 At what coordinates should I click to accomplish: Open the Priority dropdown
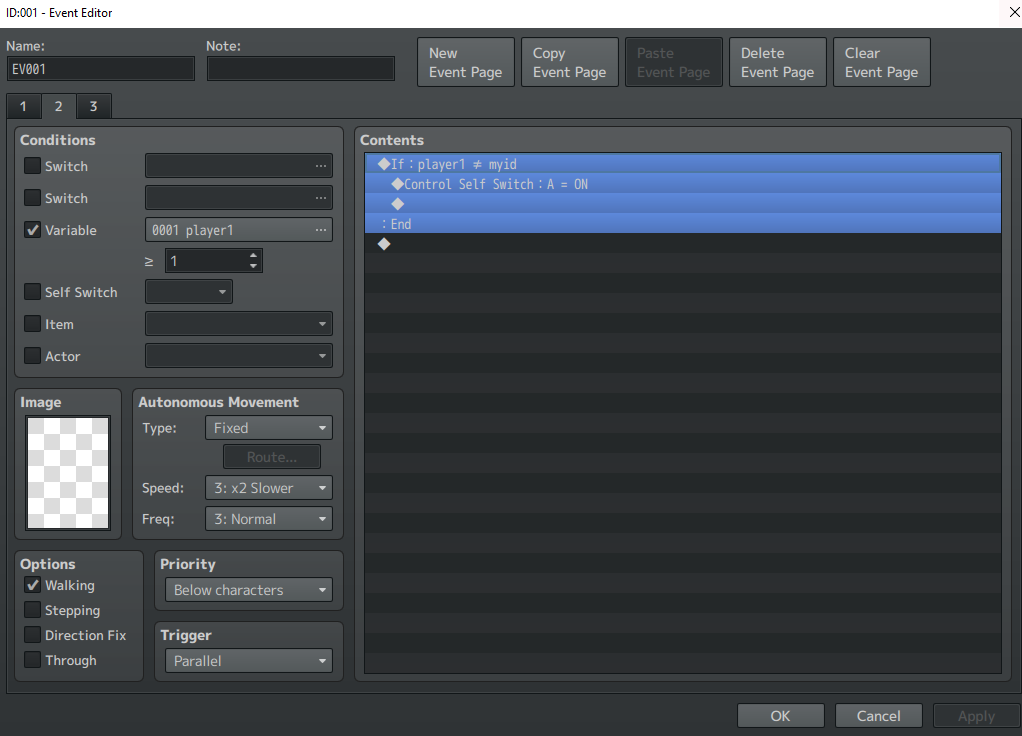click(248, 590)
